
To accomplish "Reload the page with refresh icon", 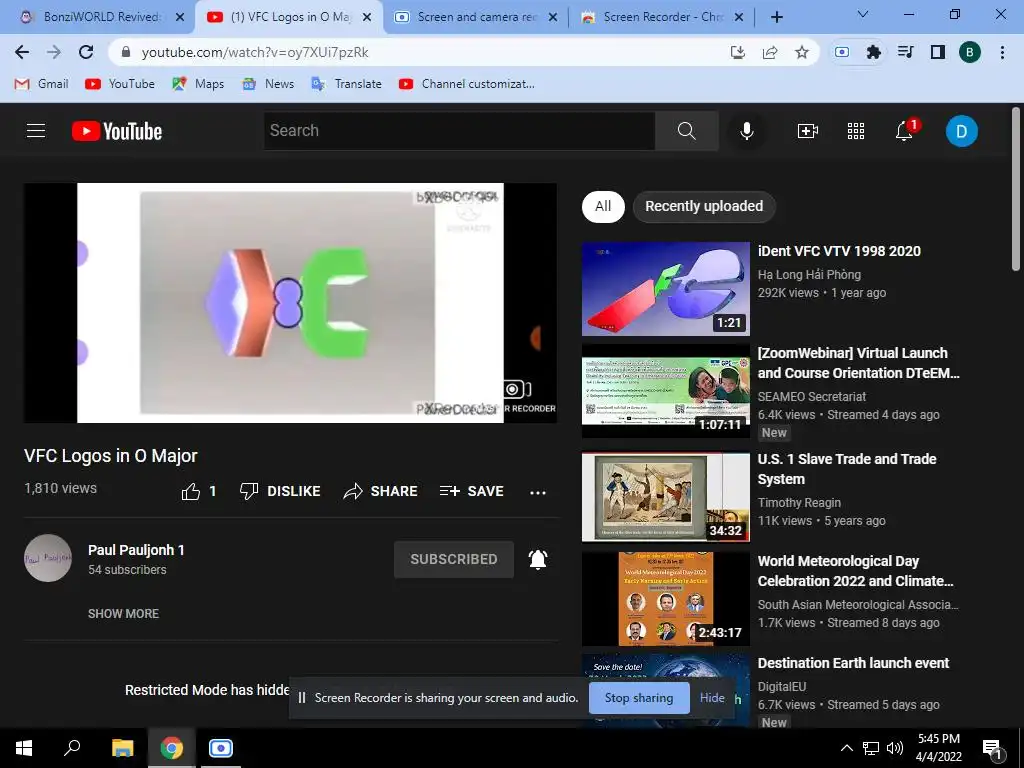I will (86, 52).
